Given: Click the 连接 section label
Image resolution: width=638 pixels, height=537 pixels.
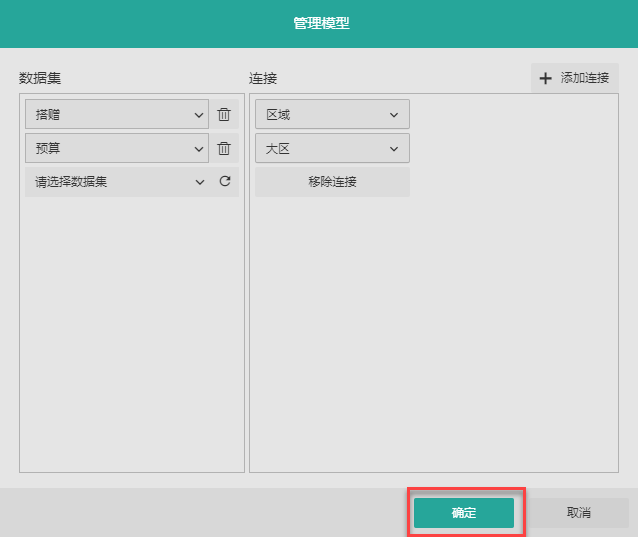Looking at the screenshot, I should coord(263,78).
